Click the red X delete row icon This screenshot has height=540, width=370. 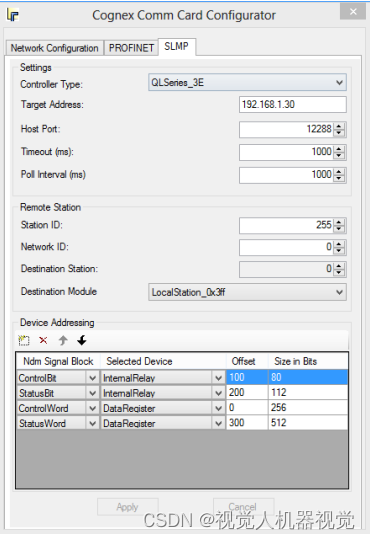(x=43, y=340)
